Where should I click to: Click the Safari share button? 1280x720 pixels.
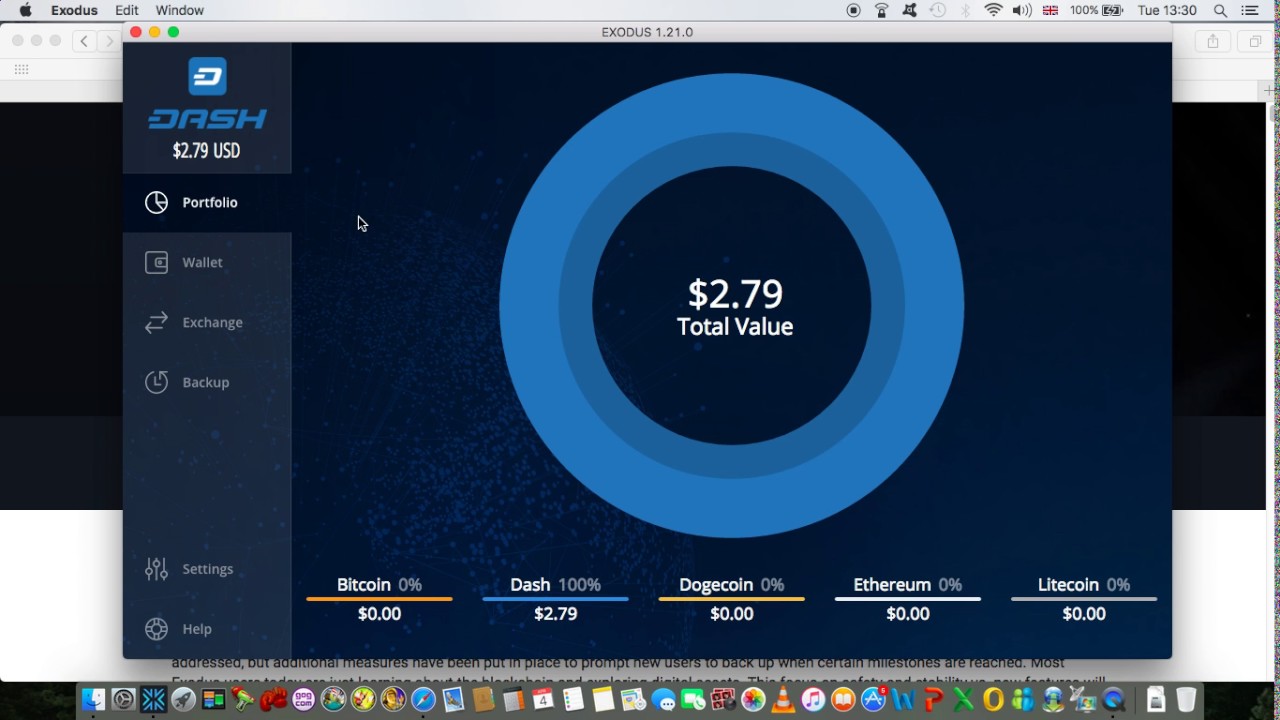pyautogui.click(x=1213, y=41)
